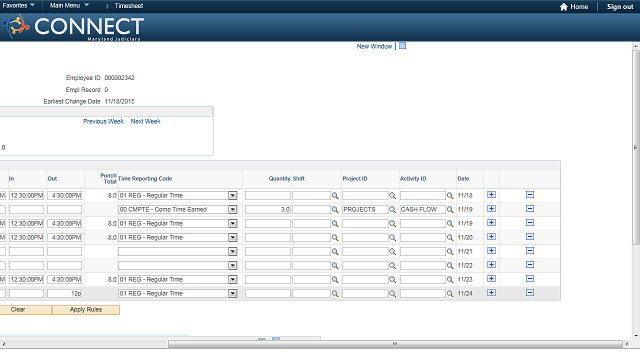This screenshot has height=360, width=640.
Task: Delete the 11/21 row with minus icon
Action: click(x=530, y=251)
